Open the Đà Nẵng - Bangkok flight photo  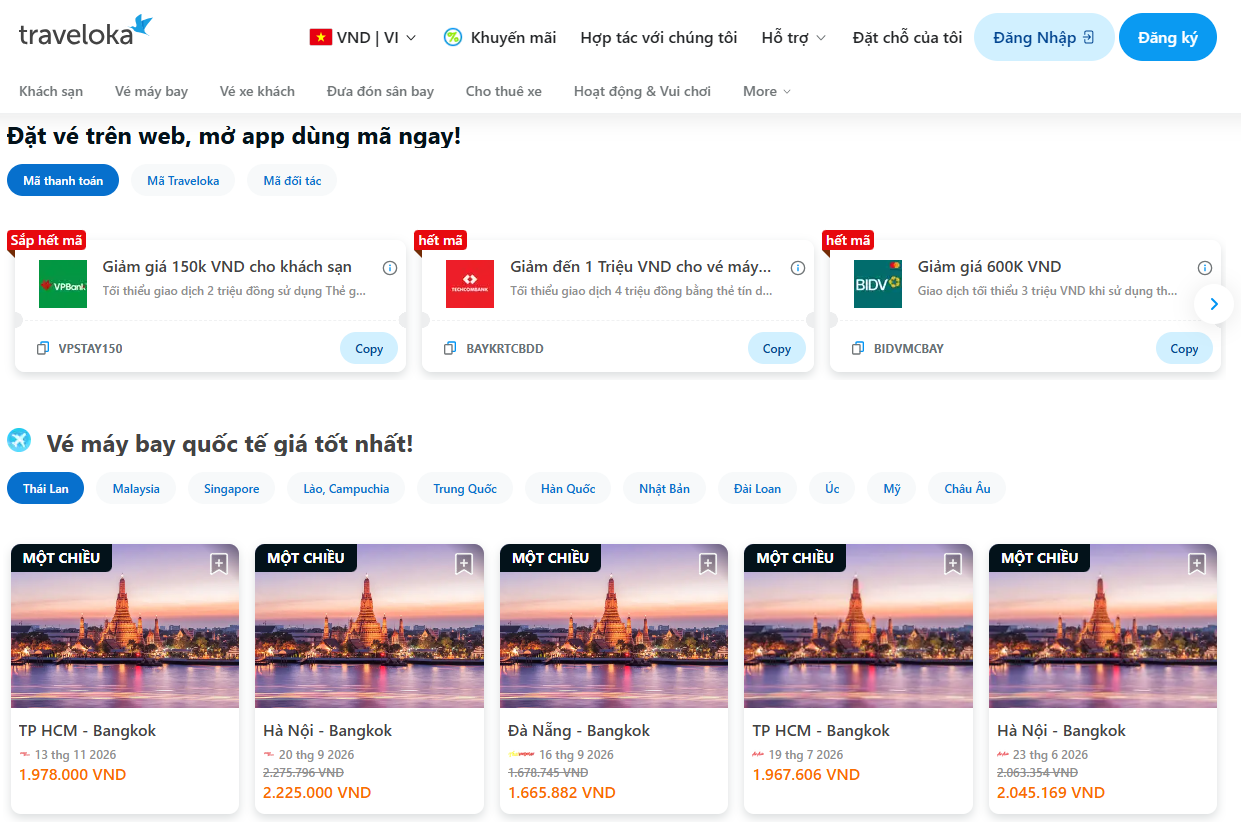pyautogui.click(x=614, y=626)
